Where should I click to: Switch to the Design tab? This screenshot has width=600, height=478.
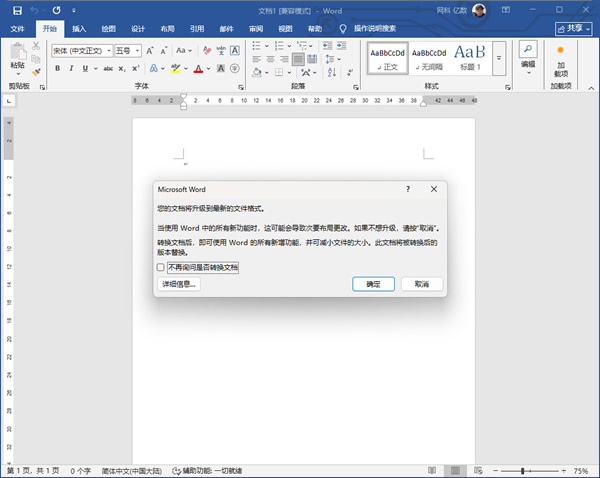coord(138,29)
